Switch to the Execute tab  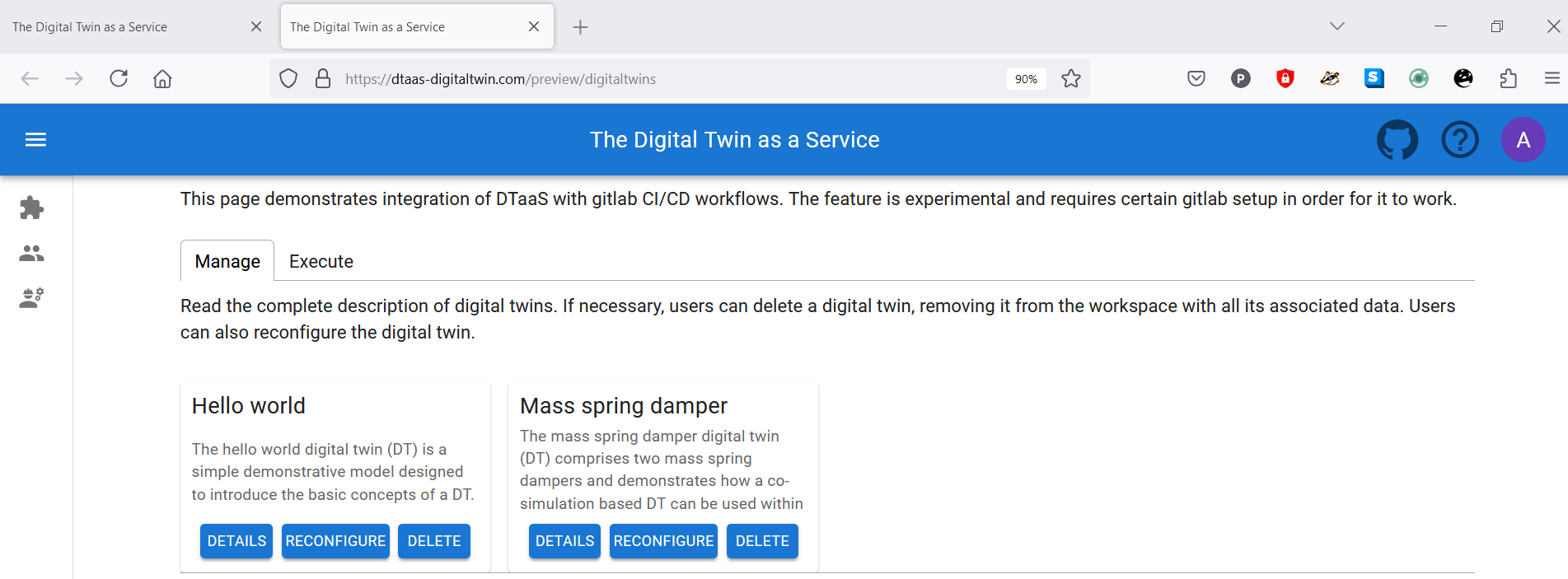click(321, 261)
